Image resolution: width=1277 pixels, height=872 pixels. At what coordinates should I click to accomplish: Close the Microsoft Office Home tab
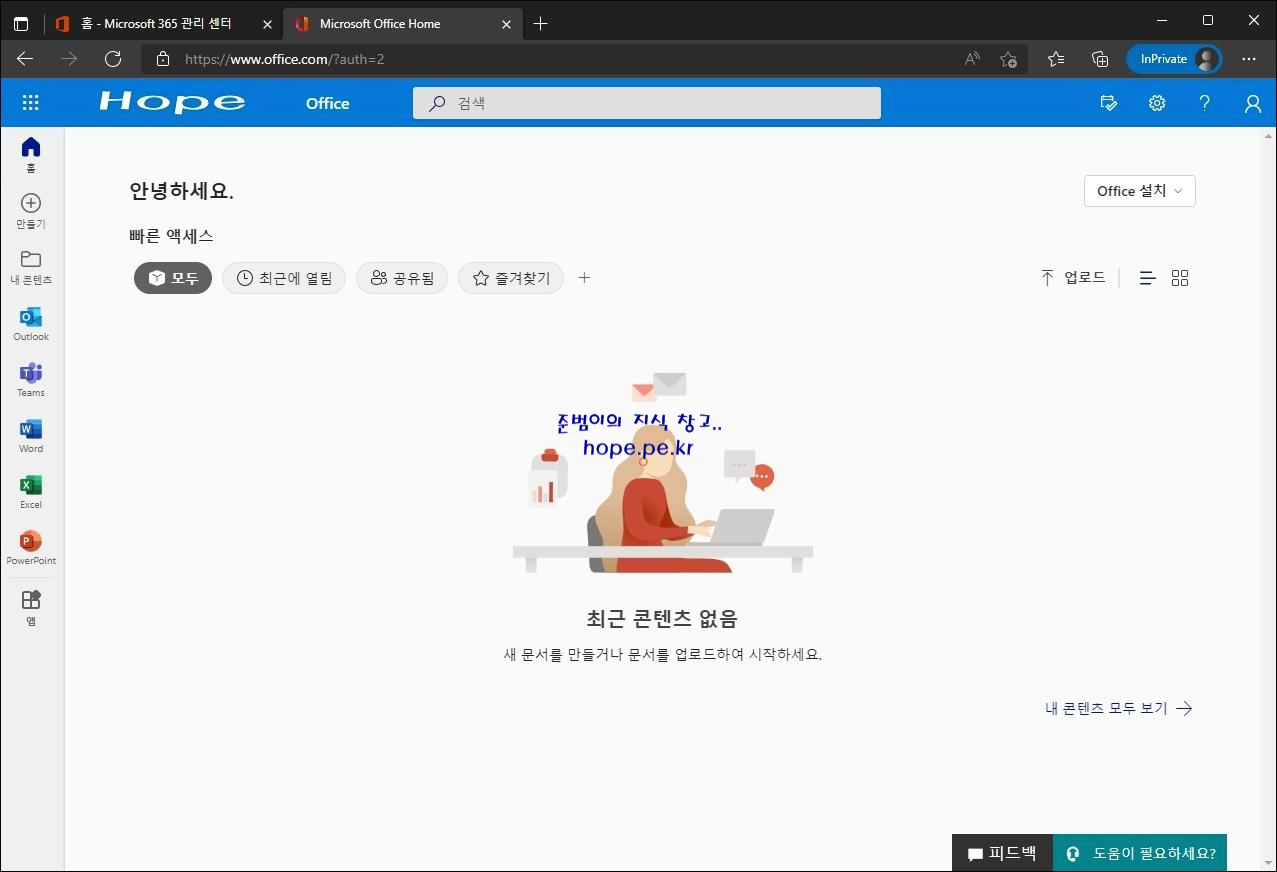(x=506, y=24)
